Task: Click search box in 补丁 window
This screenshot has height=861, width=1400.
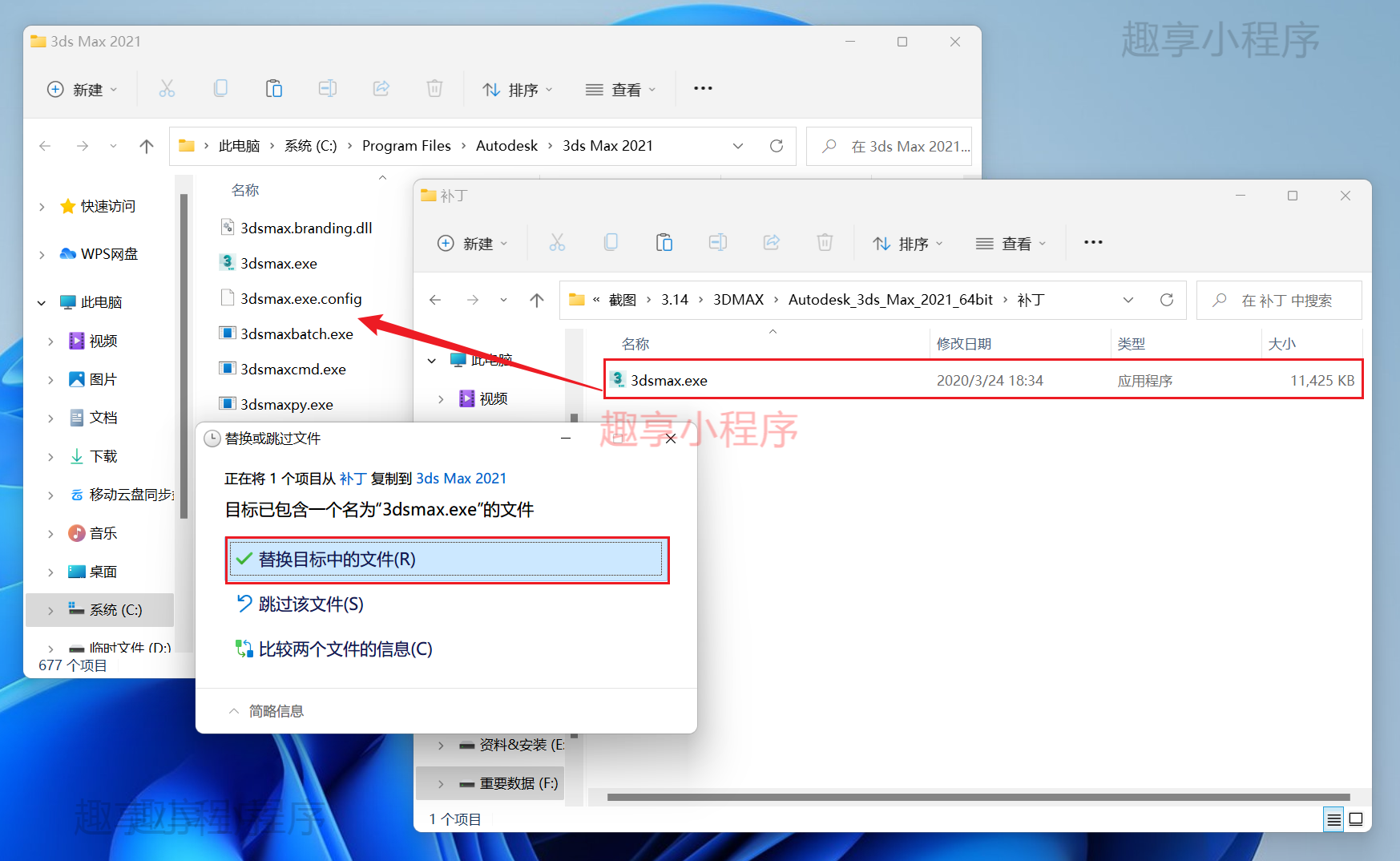Action: pos(1279,300)
